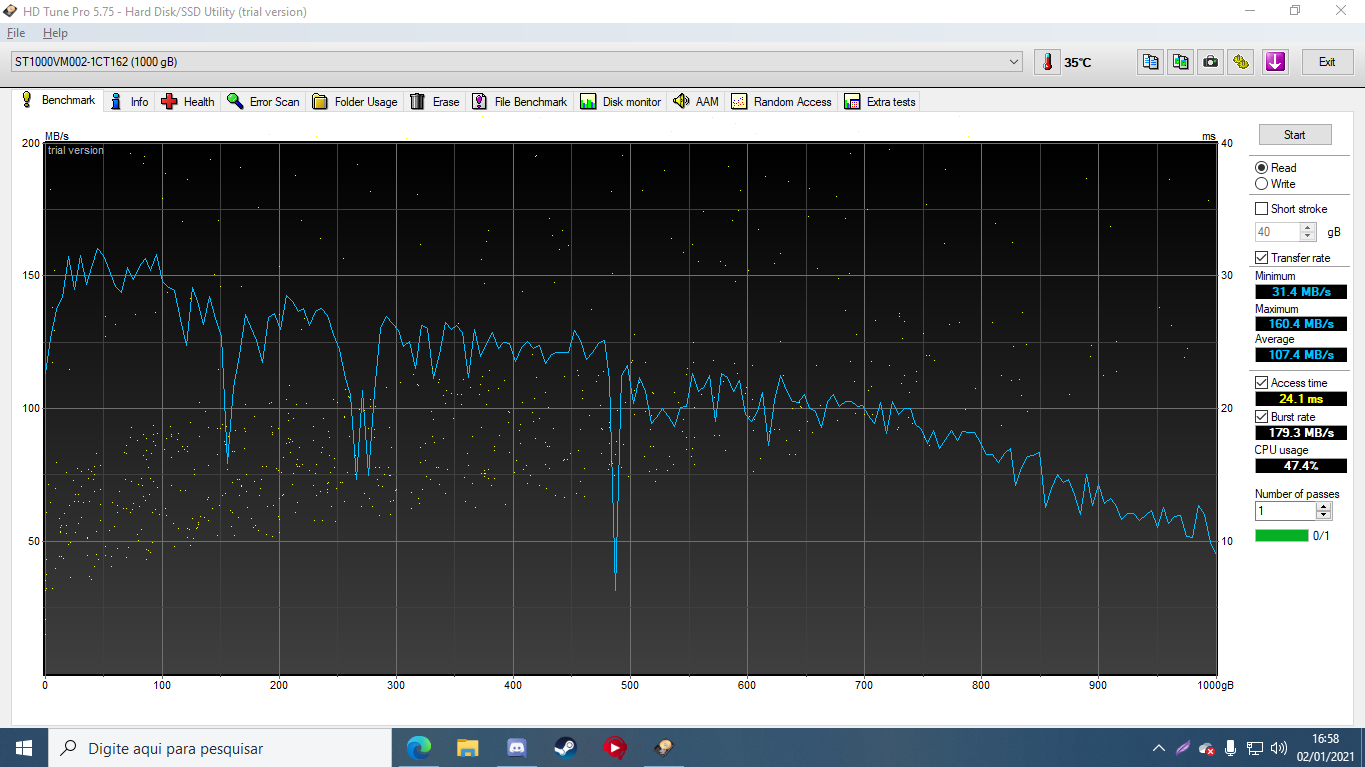Click the 35°C temperature reading
Viewport: 1365px width, 767px height.
[x=1078, y=62]
